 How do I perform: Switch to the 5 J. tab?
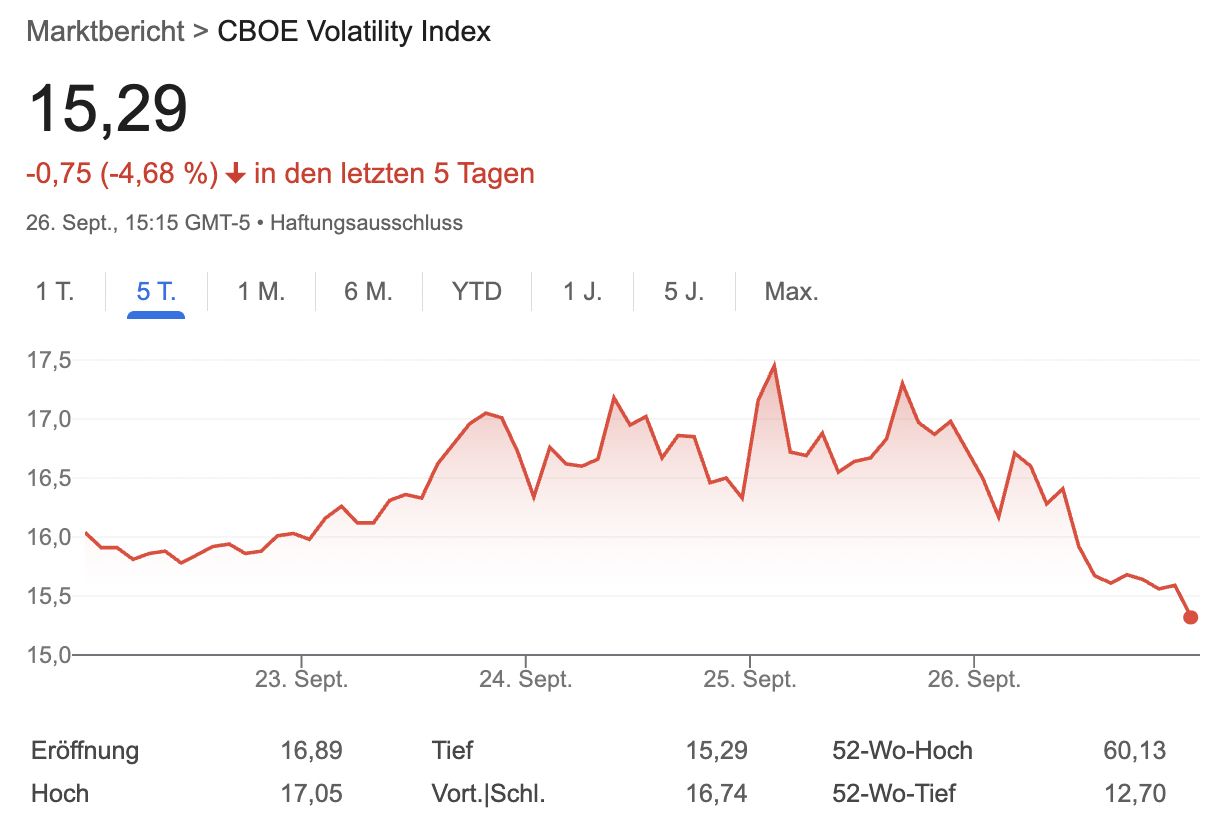tap(684, 292)
